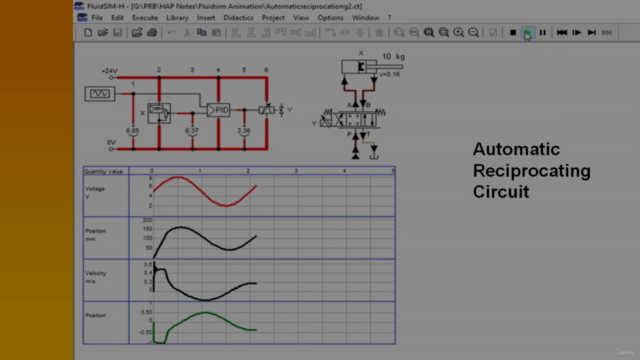
Task: Save the current circuit
Action: [x=118, y=33]
